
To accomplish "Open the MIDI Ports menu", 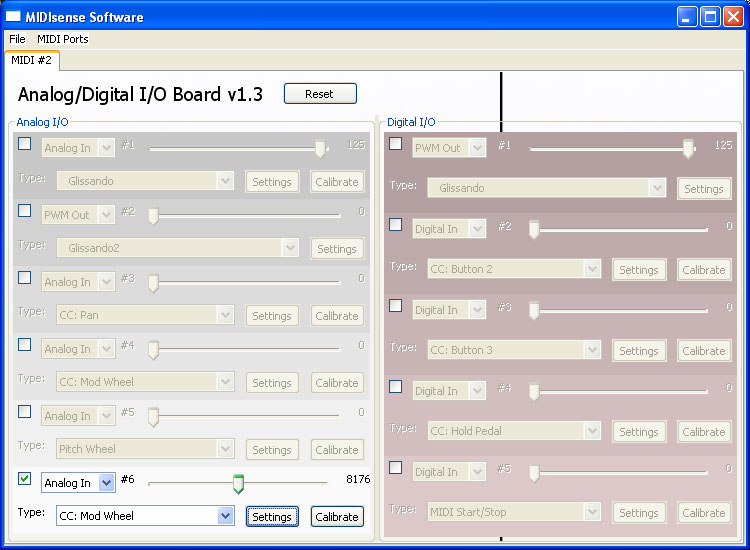I will tap(63, 39).
